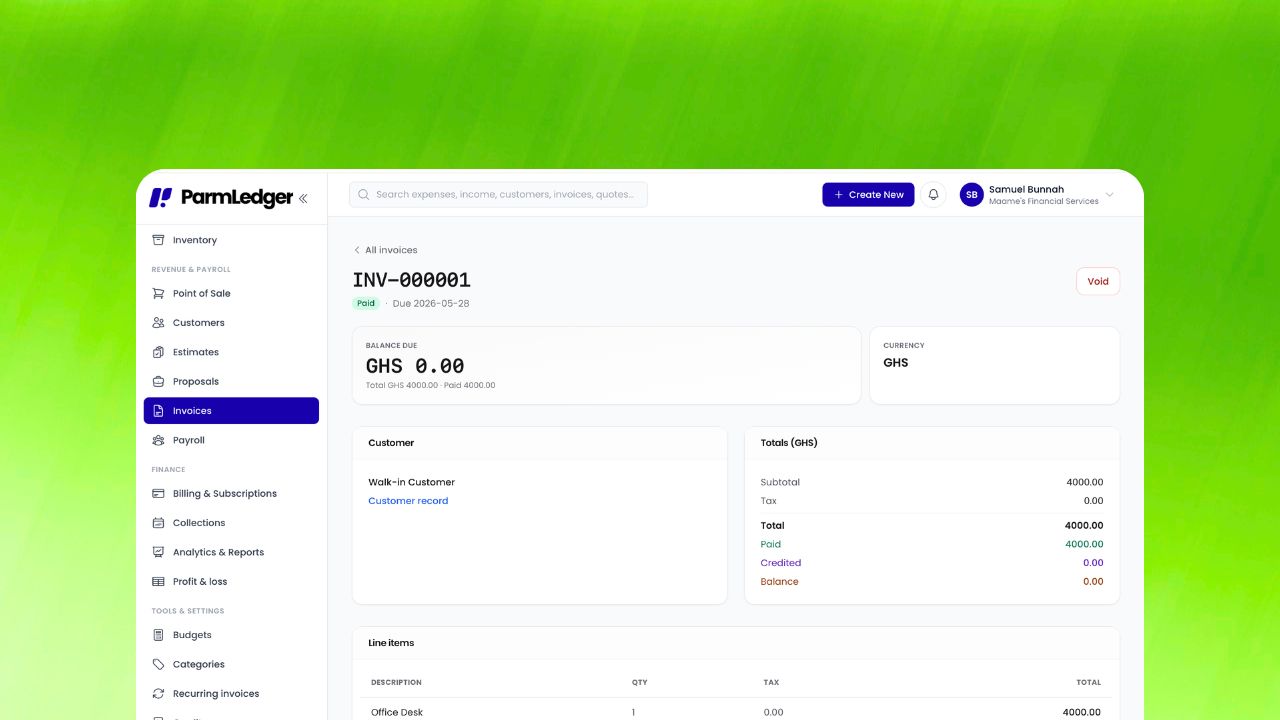Click the GHS 0.00 balance due amount
The width and height of the screenshot is (1280, 720).
415,366
